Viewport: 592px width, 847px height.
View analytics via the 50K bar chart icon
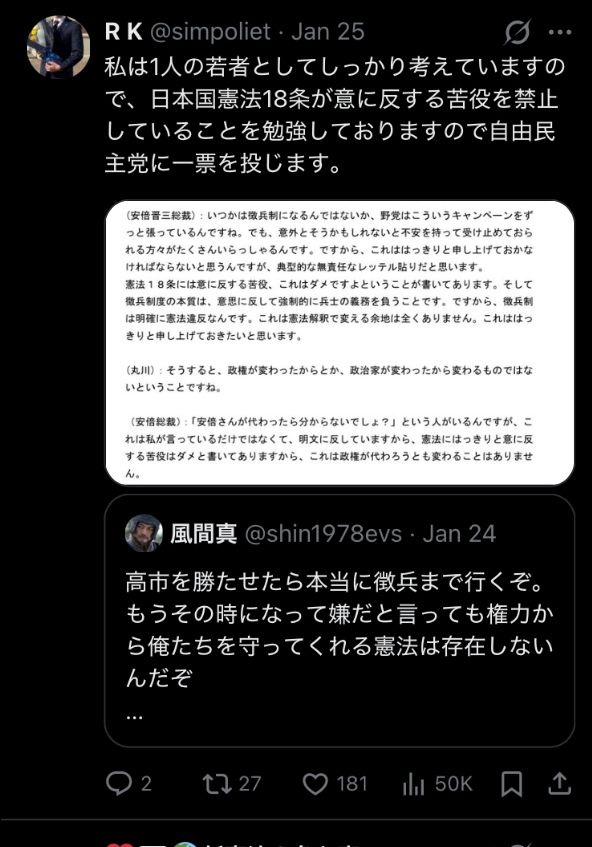point(413,784)
